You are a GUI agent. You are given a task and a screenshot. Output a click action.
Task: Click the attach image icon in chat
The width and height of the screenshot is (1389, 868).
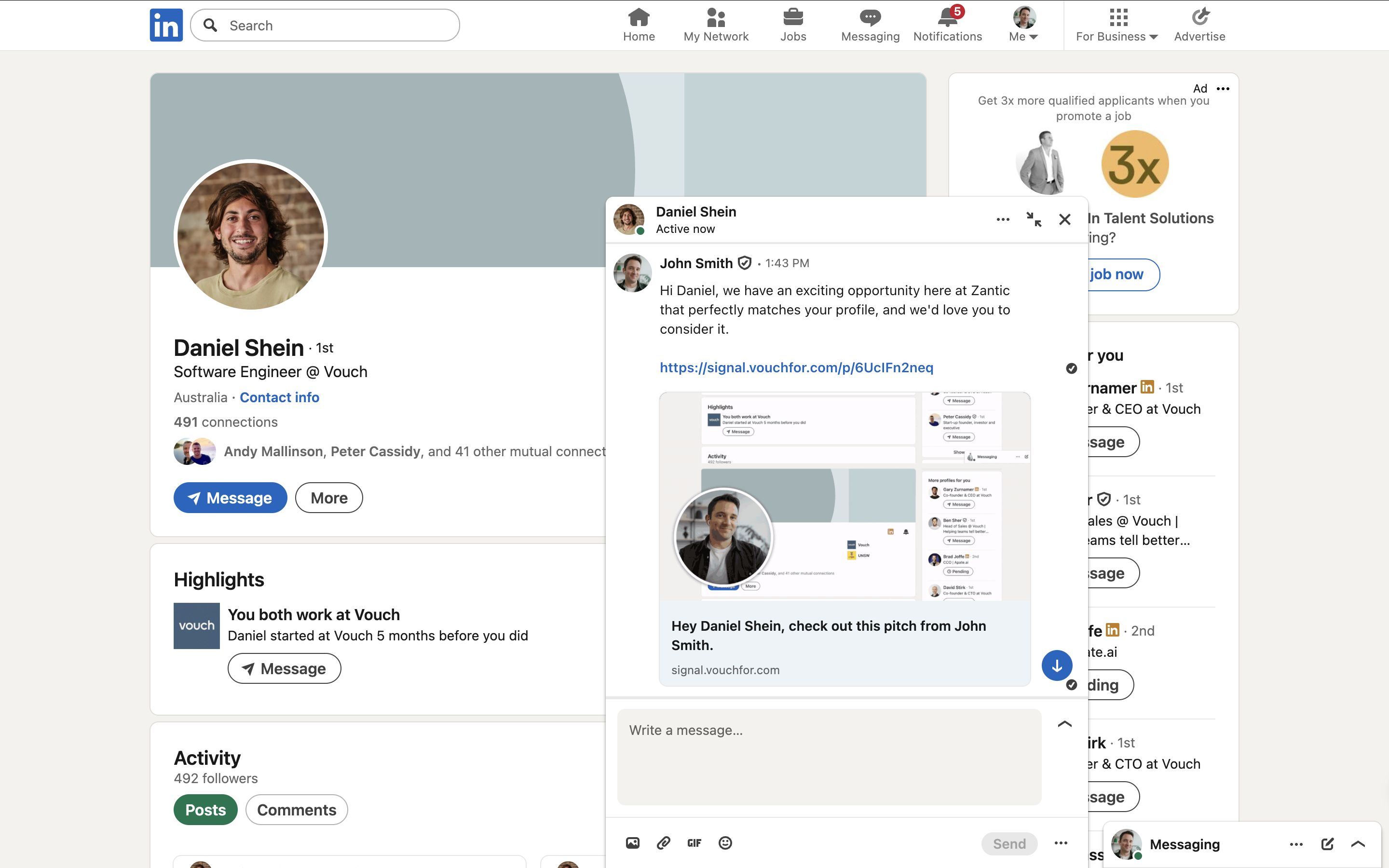tap(632, 843)
